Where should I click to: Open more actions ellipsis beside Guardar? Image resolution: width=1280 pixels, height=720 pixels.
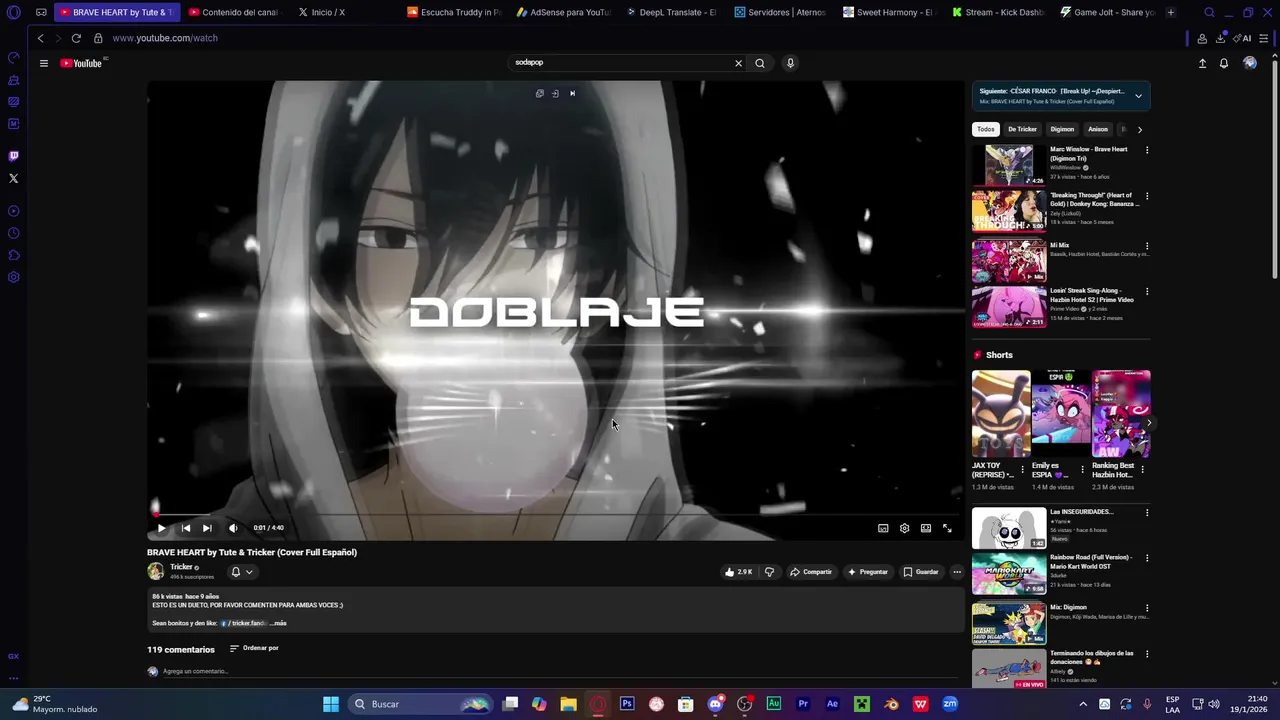(957, 572)
